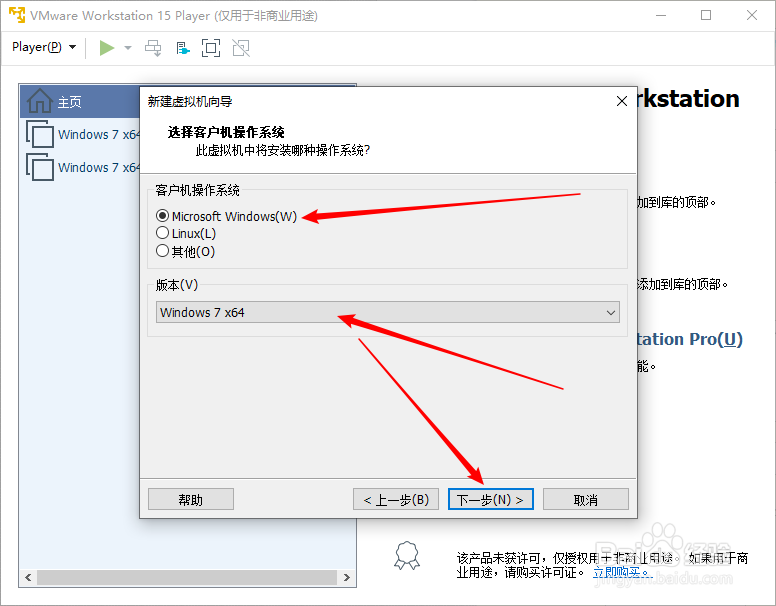Viewport: 776px width, 606px height.
Task: Select 其他(O) radio option
Action: tap(185, 252)
